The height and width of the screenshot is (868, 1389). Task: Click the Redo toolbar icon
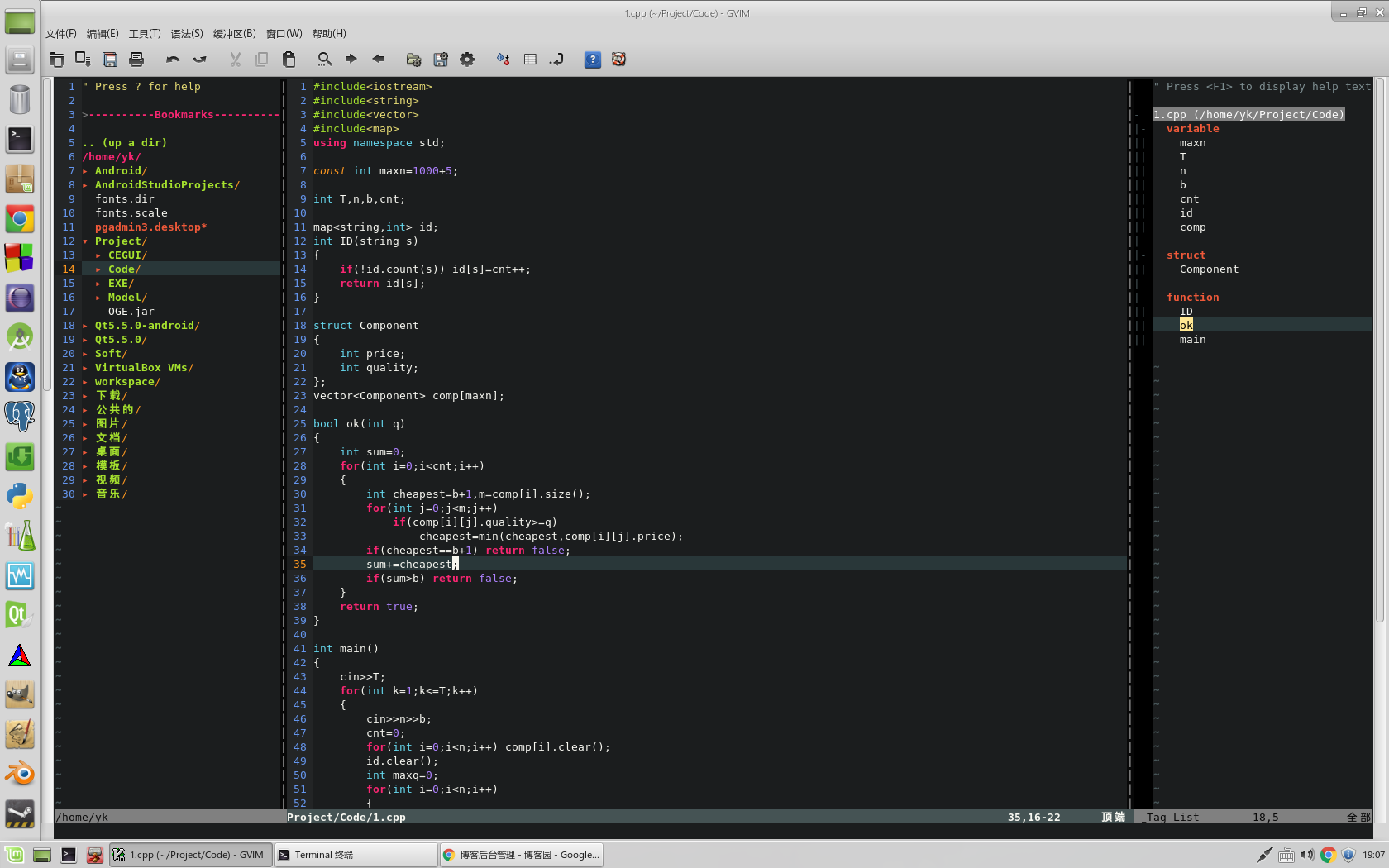199,60
